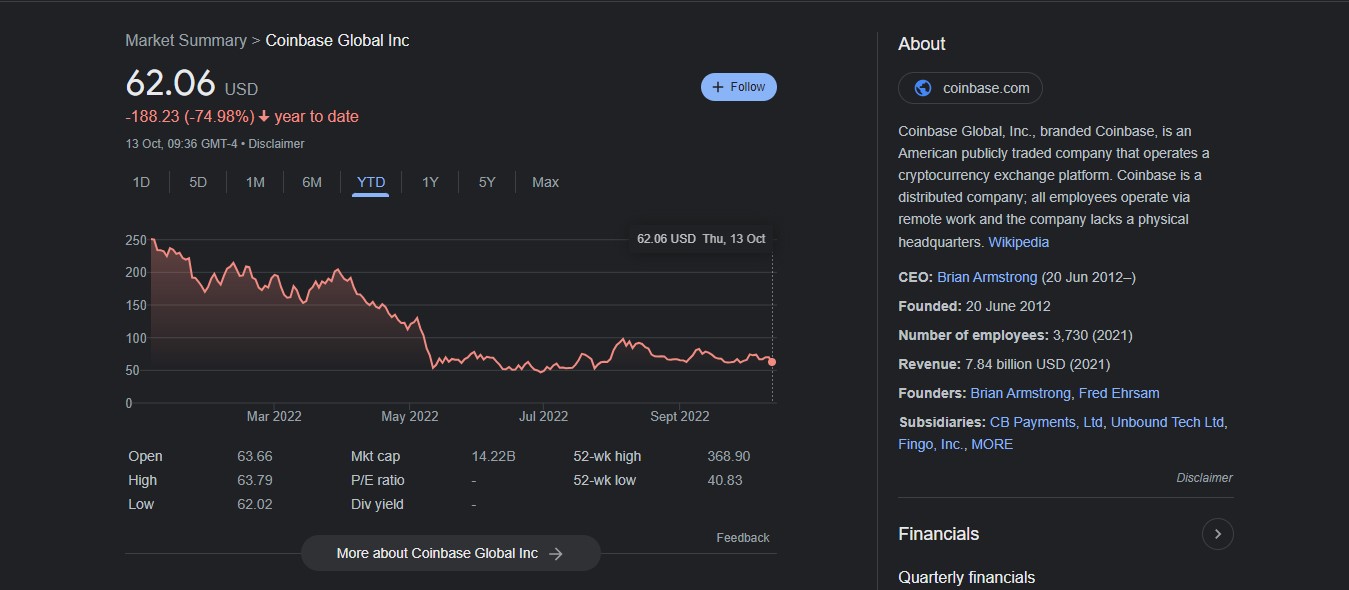Click the Feedback link below chart
1349x590 pixels.
742,538
